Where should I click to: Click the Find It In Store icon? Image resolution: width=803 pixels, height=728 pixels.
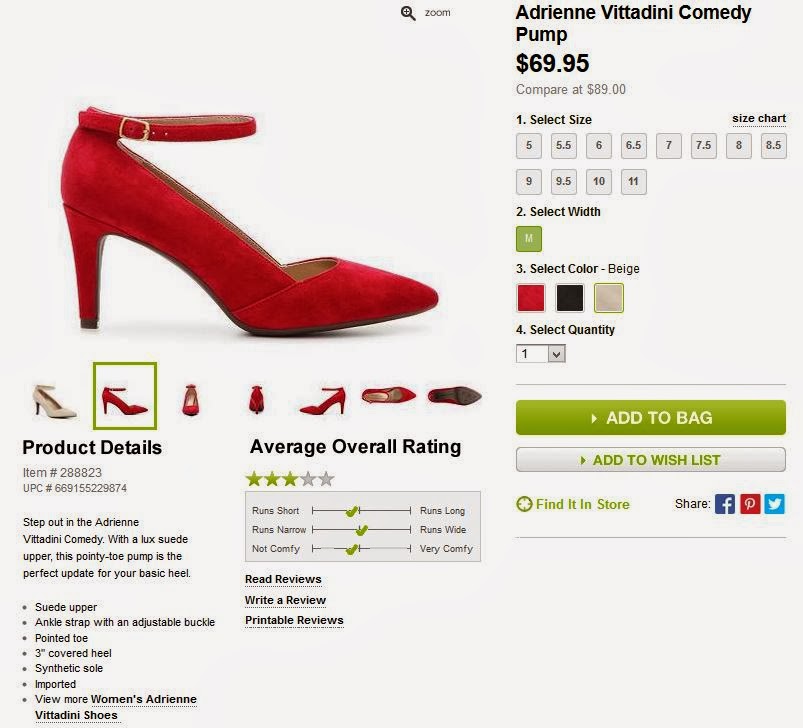(524, 504)
